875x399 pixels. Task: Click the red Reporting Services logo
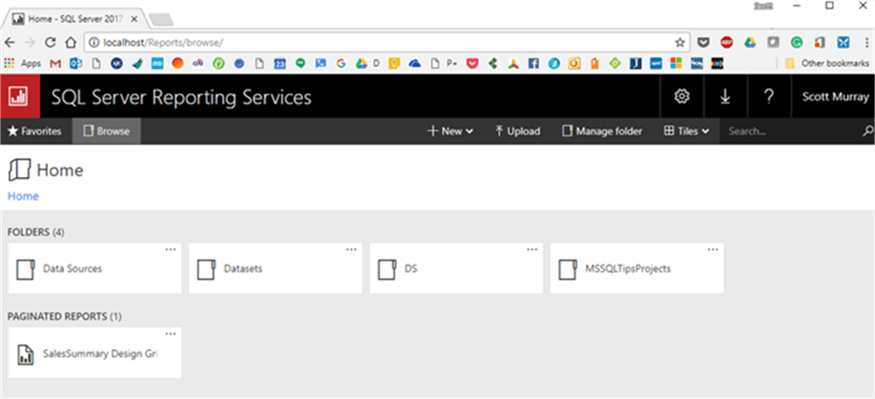click(20, 97)
